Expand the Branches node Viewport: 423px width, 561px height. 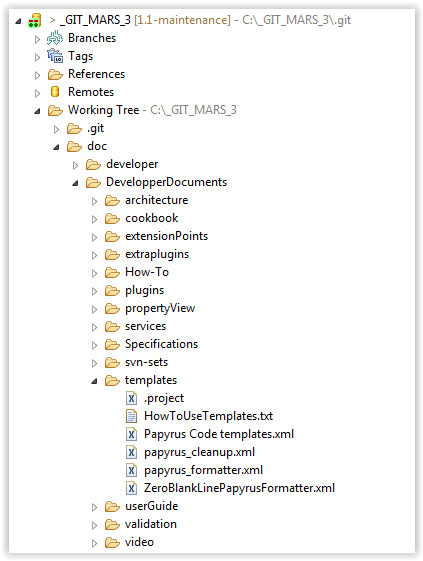(37, 39)
